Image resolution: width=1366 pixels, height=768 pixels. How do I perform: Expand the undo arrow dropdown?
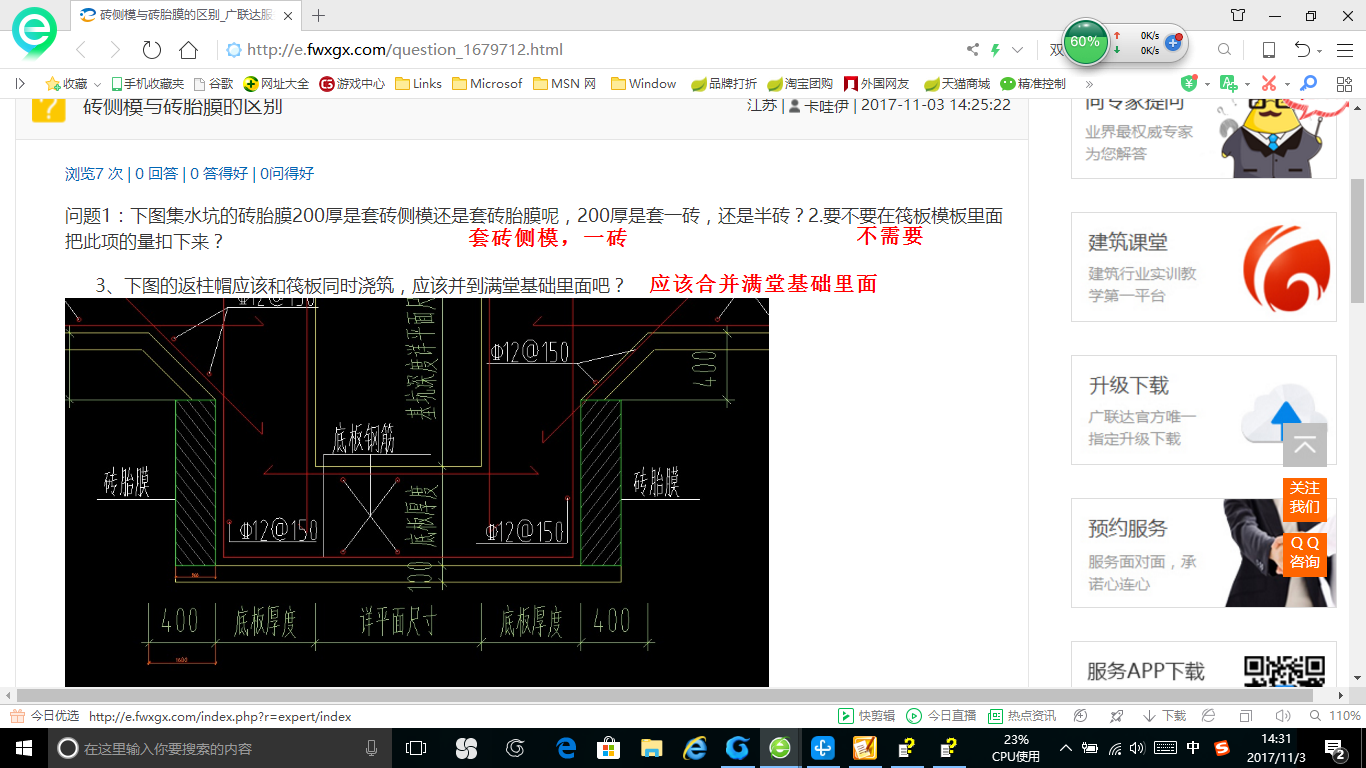[x=1320, y=51]
